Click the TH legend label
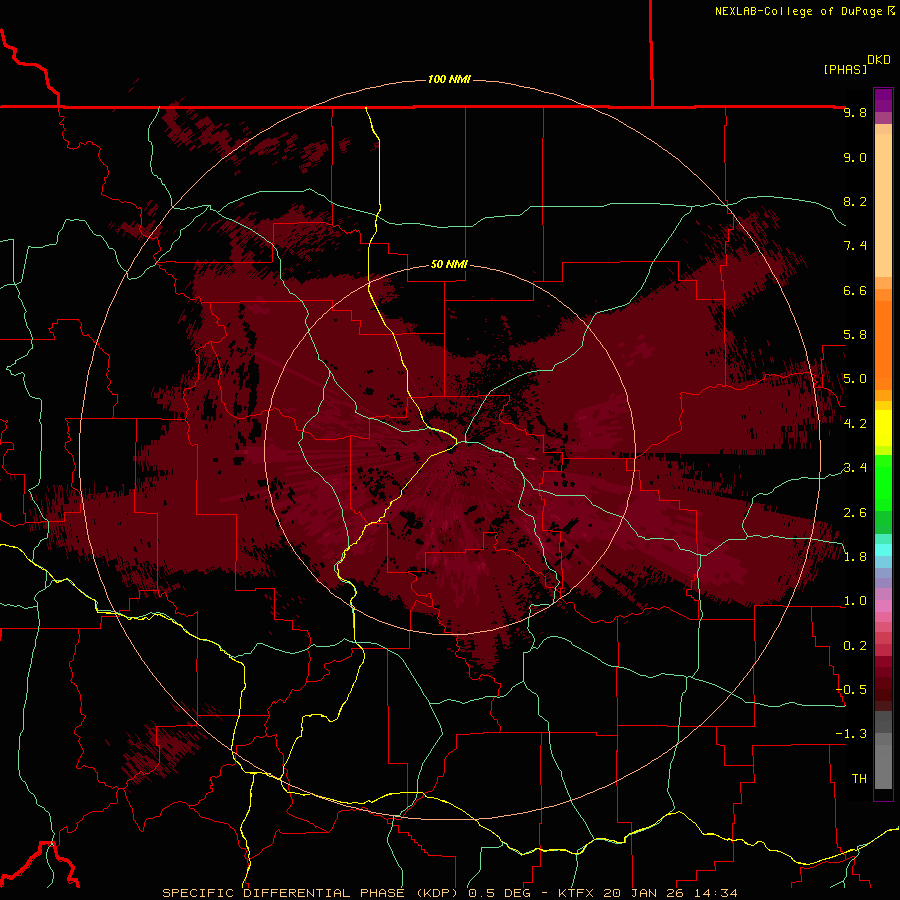900x900 pixels. 859,779
